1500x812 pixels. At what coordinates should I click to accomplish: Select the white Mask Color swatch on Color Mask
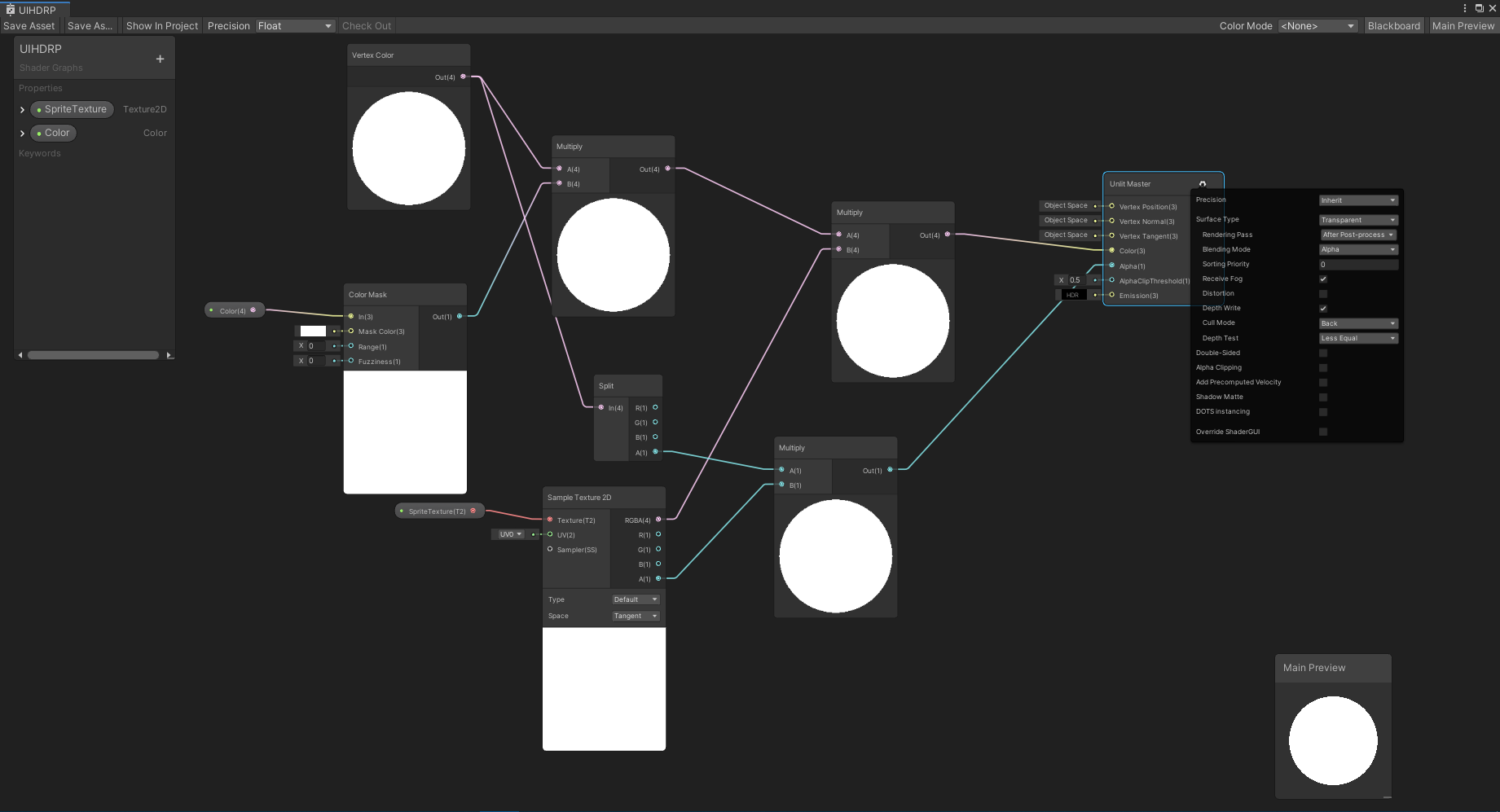coord(312,331)
